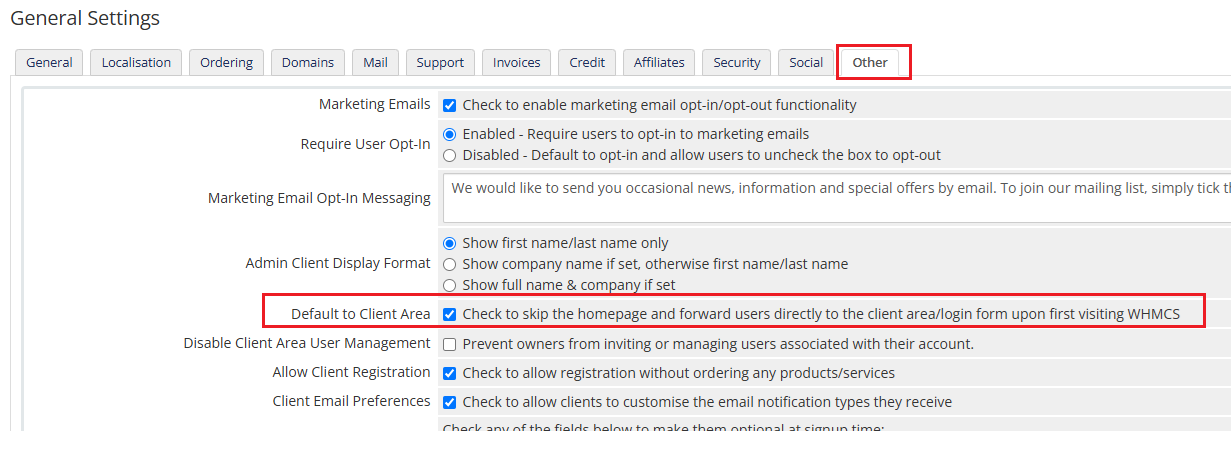Go to the Domains tab
The width and height of the screenshot is (1231, 451).
pyautogui.click(x=307, y=62)
